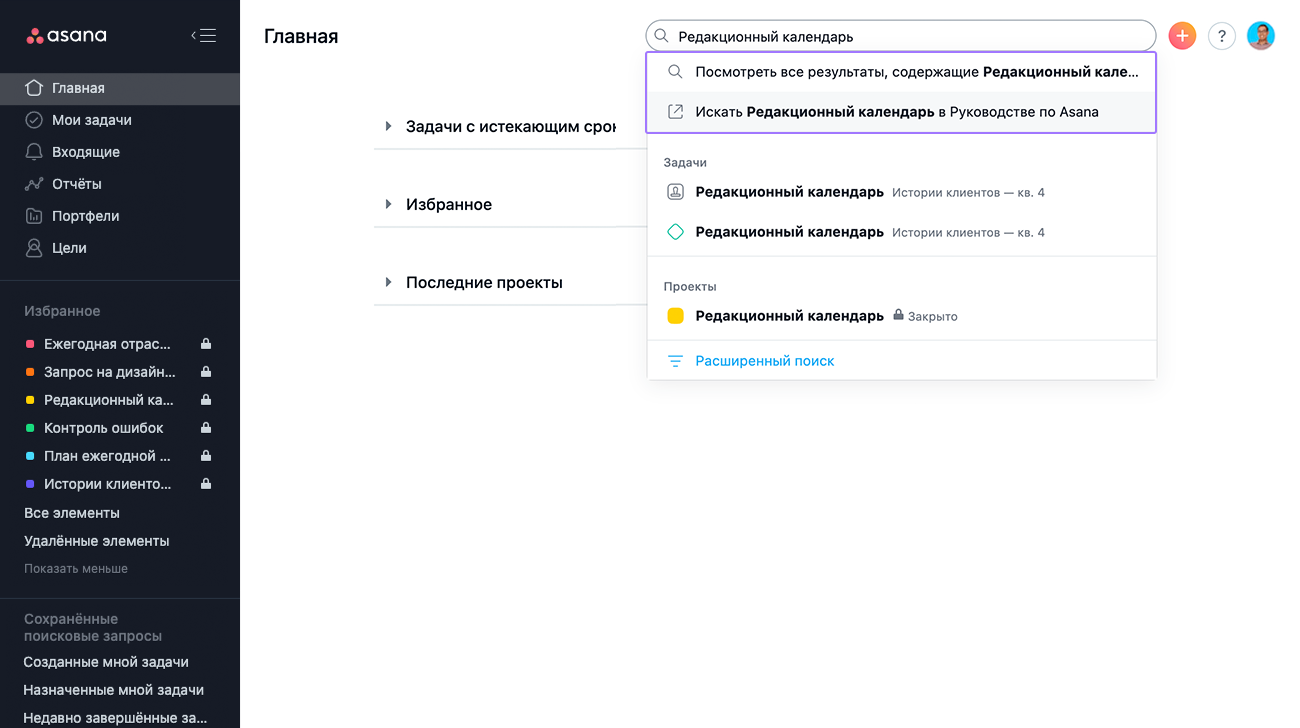Click the lock icon next to Закрыто
Image resolution: width=1300 pixels, height=728 pixels.
898,315
